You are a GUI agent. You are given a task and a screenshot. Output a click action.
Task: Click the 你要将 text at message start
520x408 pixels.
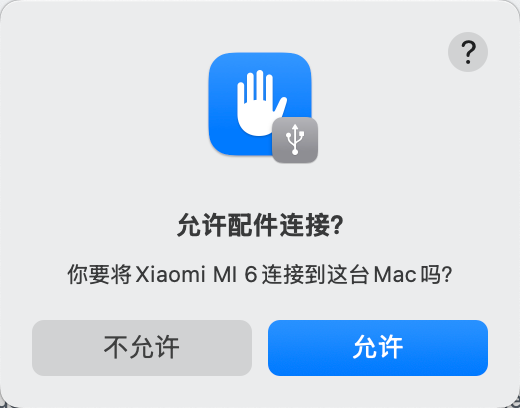click(x=99, y=275)
